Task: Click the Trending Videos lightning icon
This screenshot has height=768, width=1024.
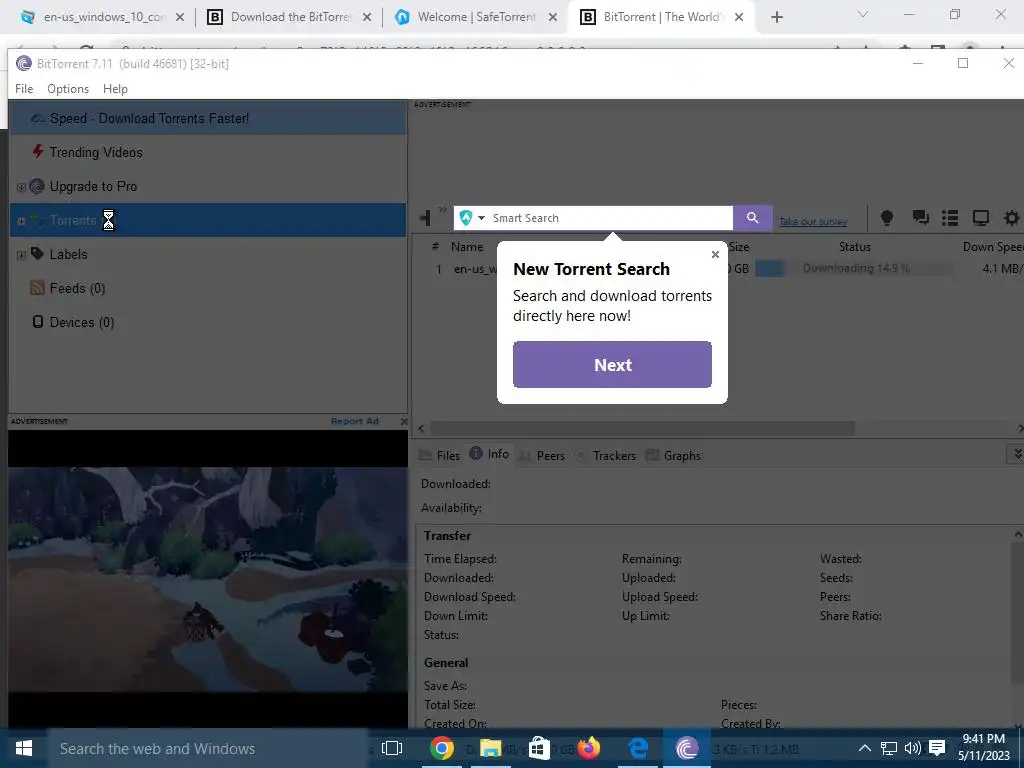Action: coord(38,152)
